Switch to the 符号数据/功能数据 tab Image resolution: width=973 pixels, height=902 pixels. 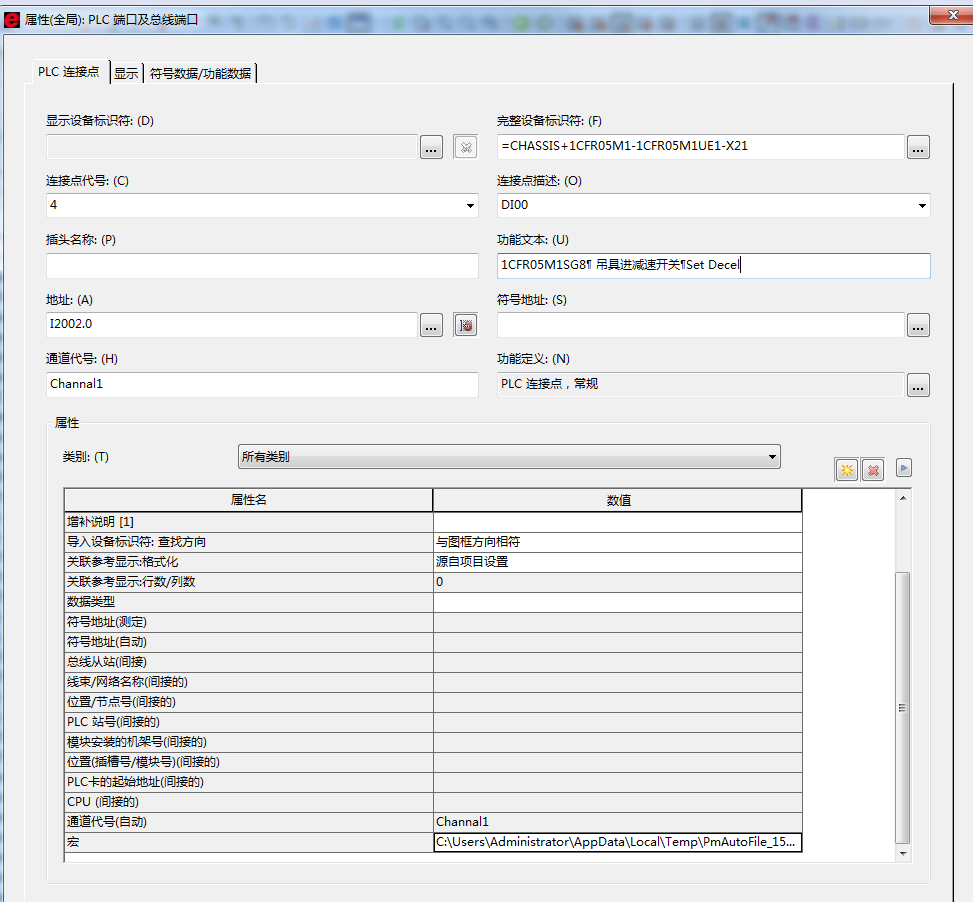(x=200, y=73)
